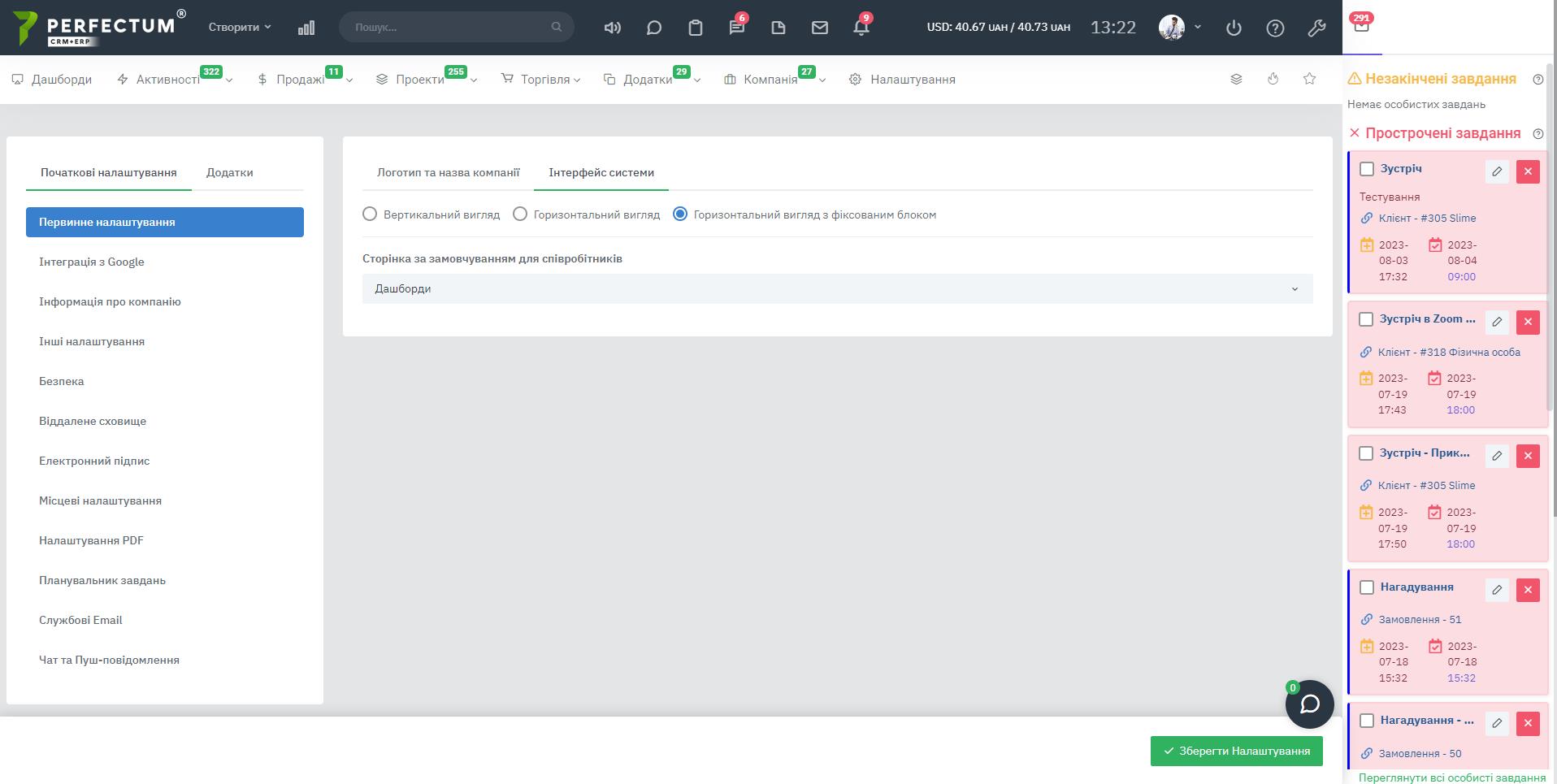The width and height of the screenshot is (1557, 784).
Task: Select the Горизонтальний вигляд radio option
Action: [x=520, y=214]
